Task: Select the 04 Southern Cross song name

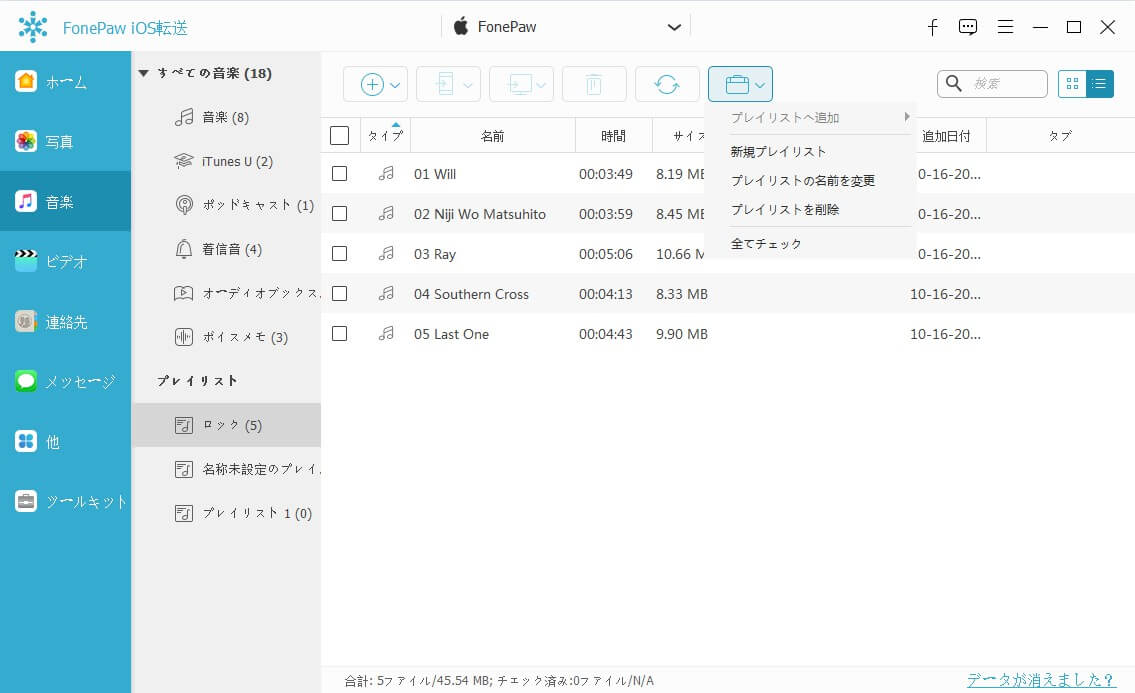Action: [x=471, y=294]
